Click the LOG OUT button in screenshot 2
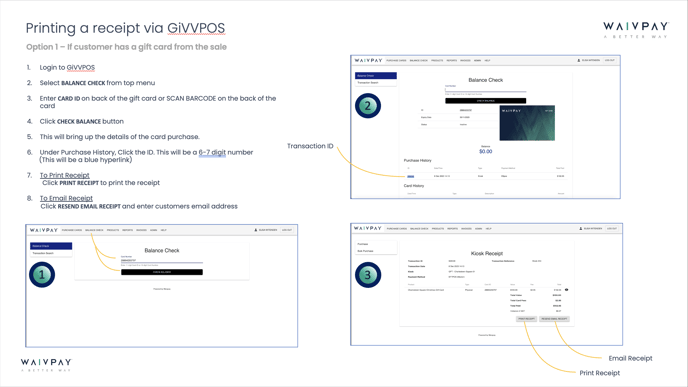 (x=610, y=61)
